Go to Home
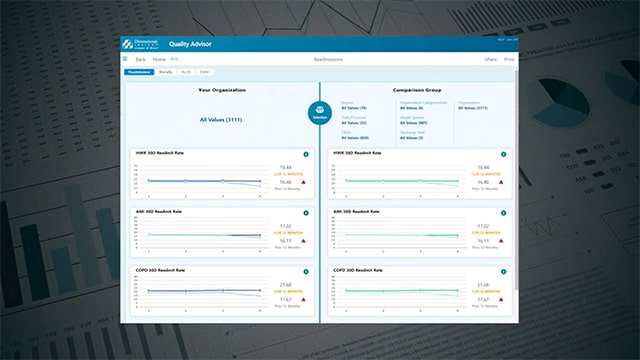The height and width of the screenshot is (360, 640). pos(159,60)
